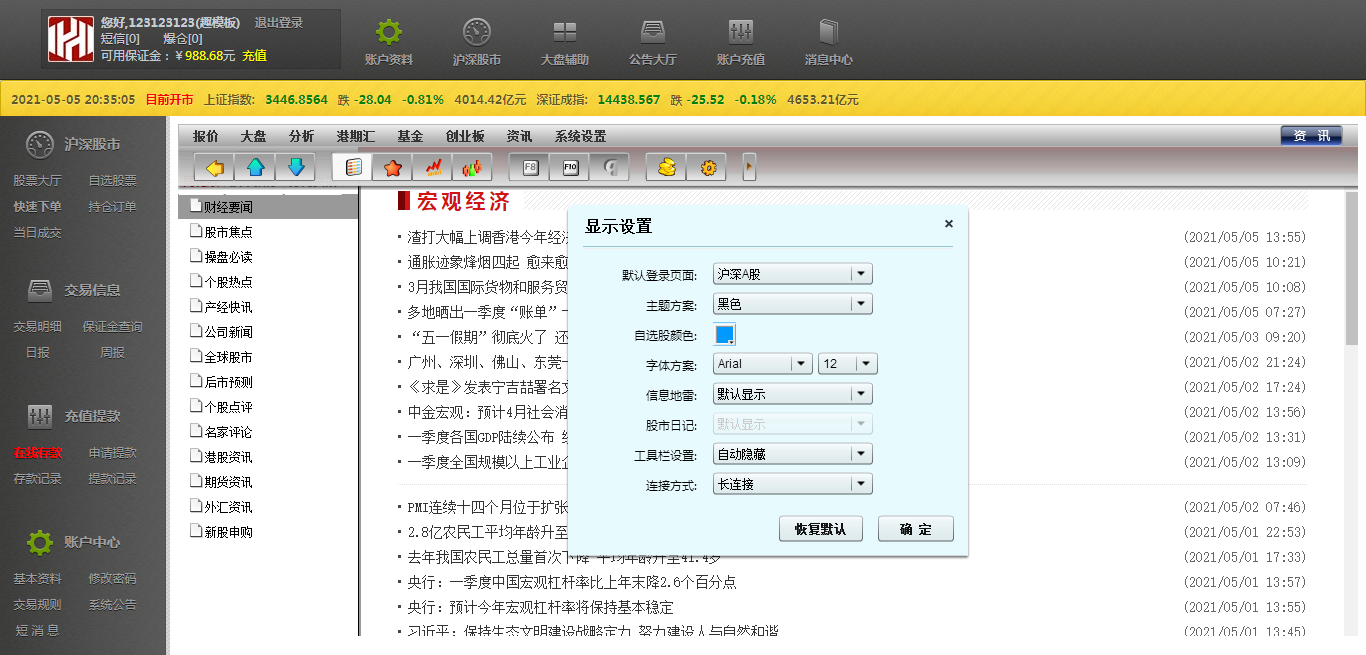Click the 恢复默认 button
1366x655 pixels.
tap(820, 529)
